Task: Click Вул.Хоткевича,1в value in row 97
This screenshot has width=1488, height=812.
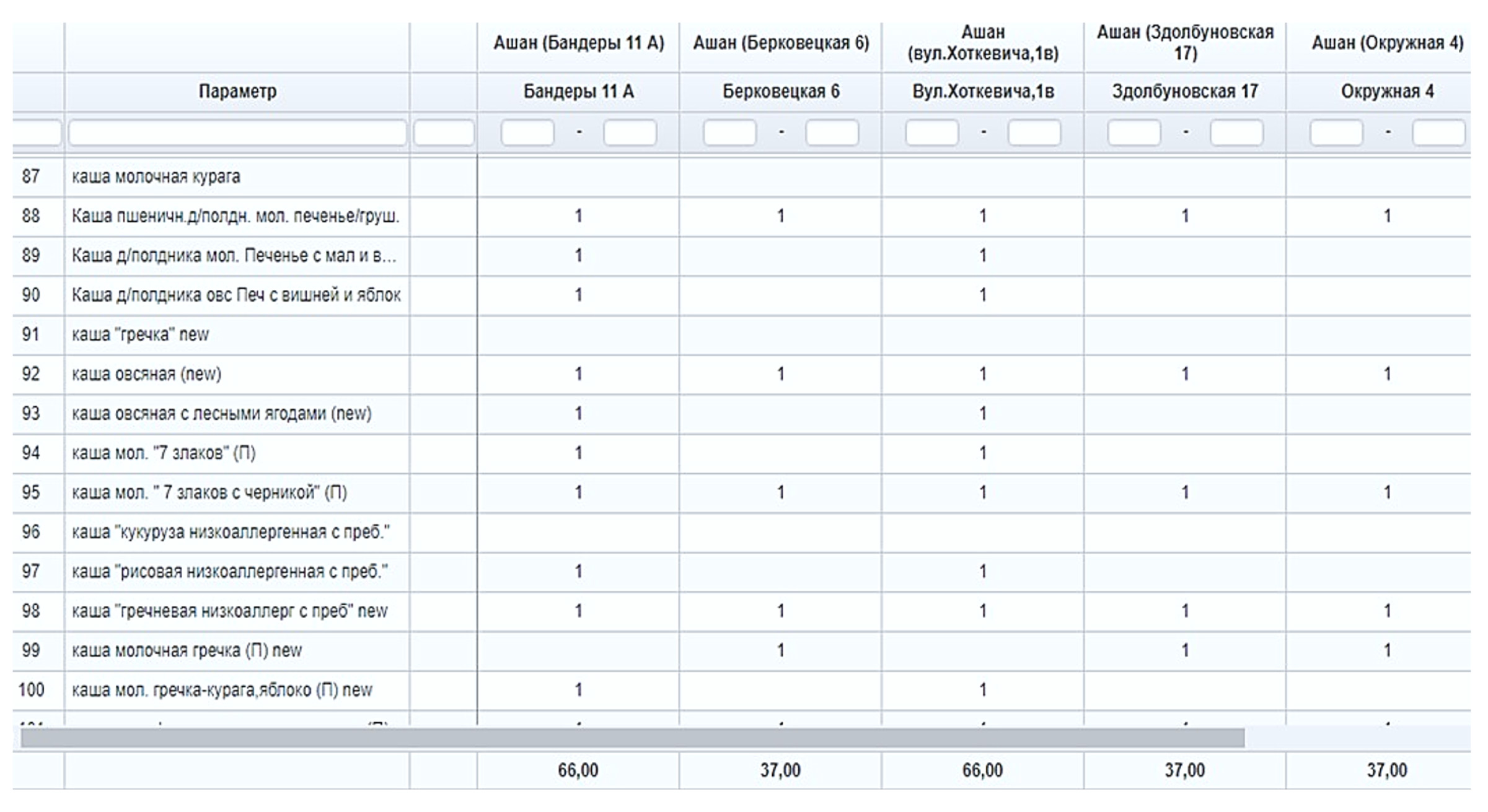Action: (983, 572)
